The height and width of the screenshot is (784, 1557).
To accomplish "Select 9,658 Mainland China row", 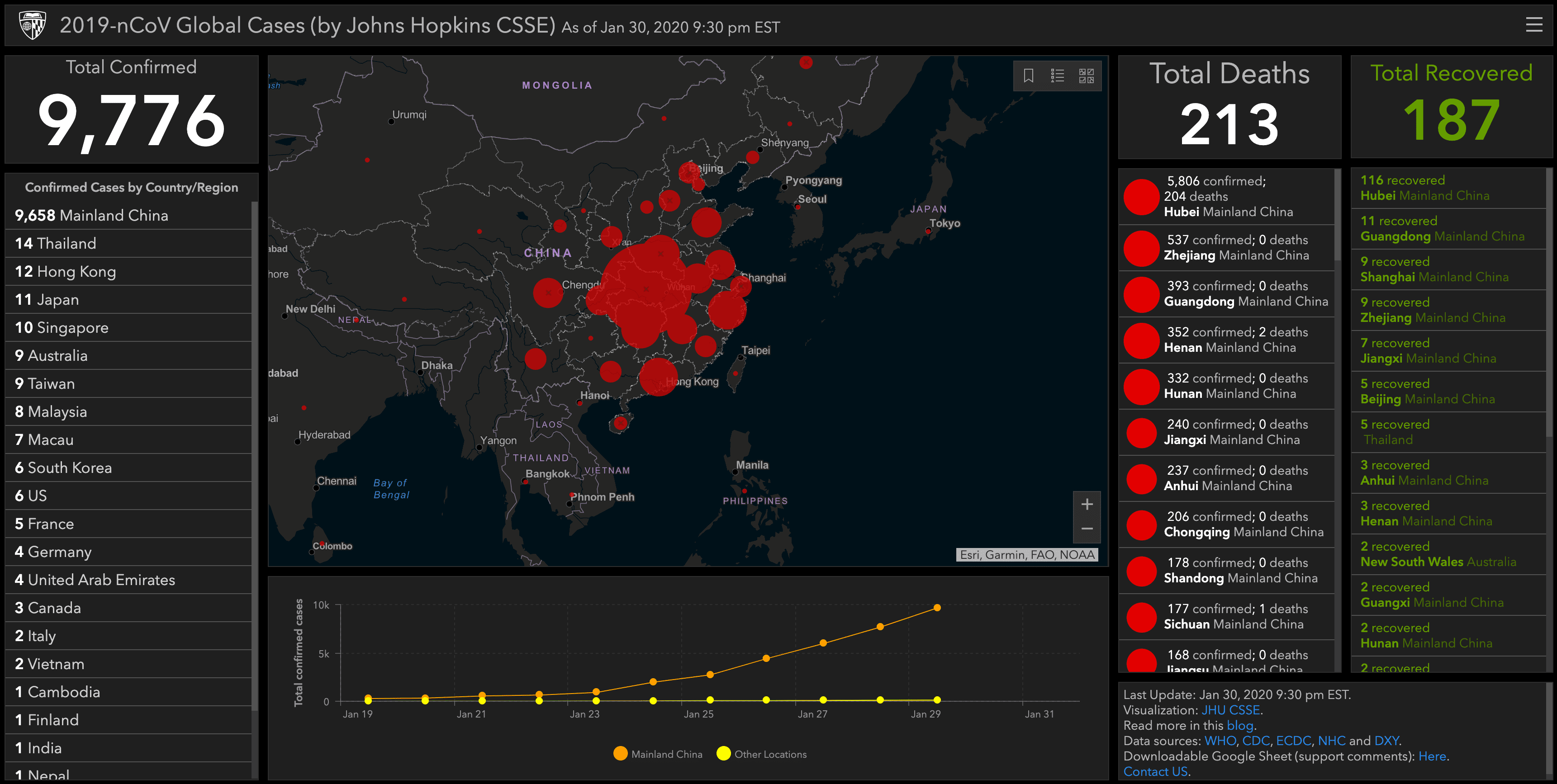I will [x=128, y=215].
